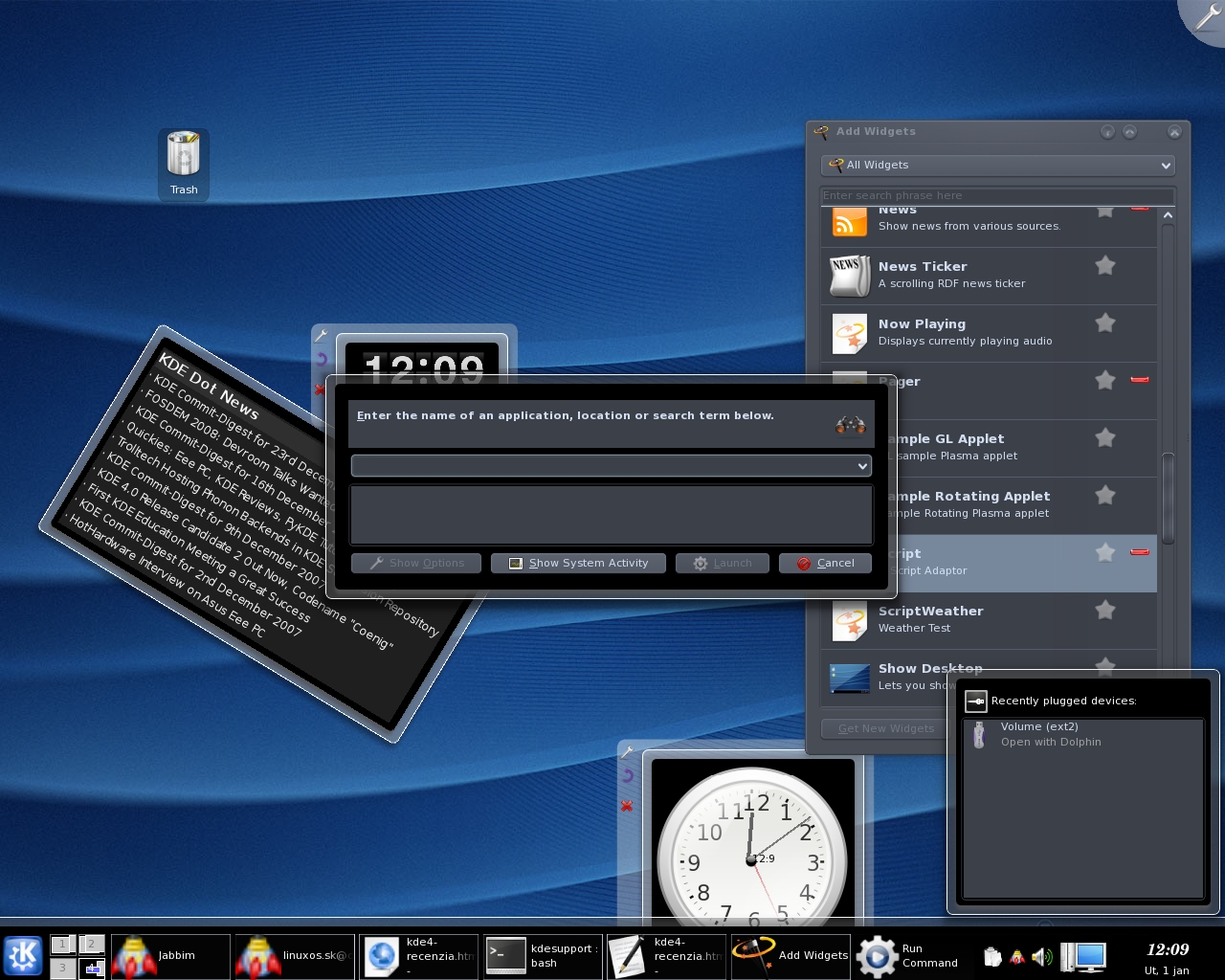
Task: Click the binoculars icon in the Run Command dialog
Action: 850,425
